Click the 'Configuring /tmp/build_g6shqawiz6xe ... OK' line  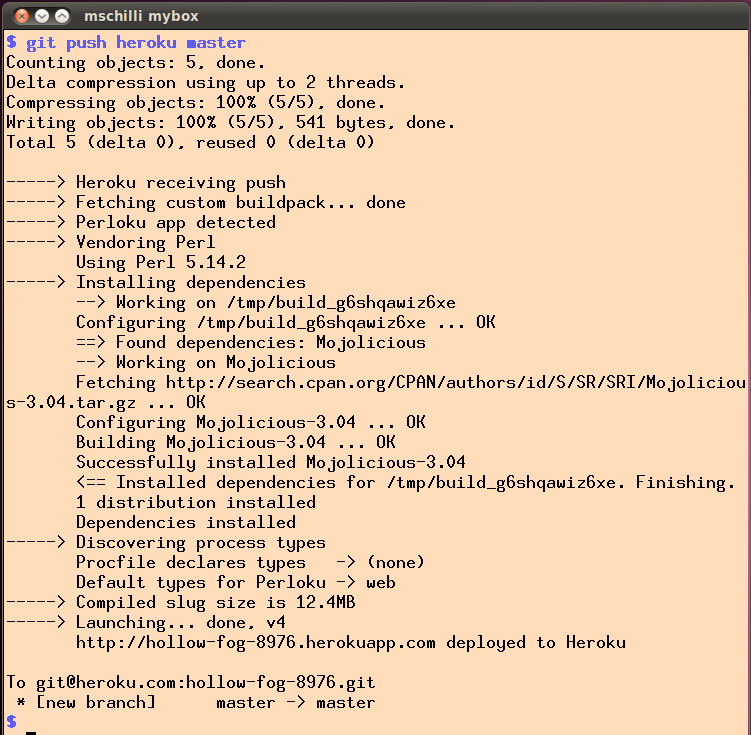click(286, 322)
